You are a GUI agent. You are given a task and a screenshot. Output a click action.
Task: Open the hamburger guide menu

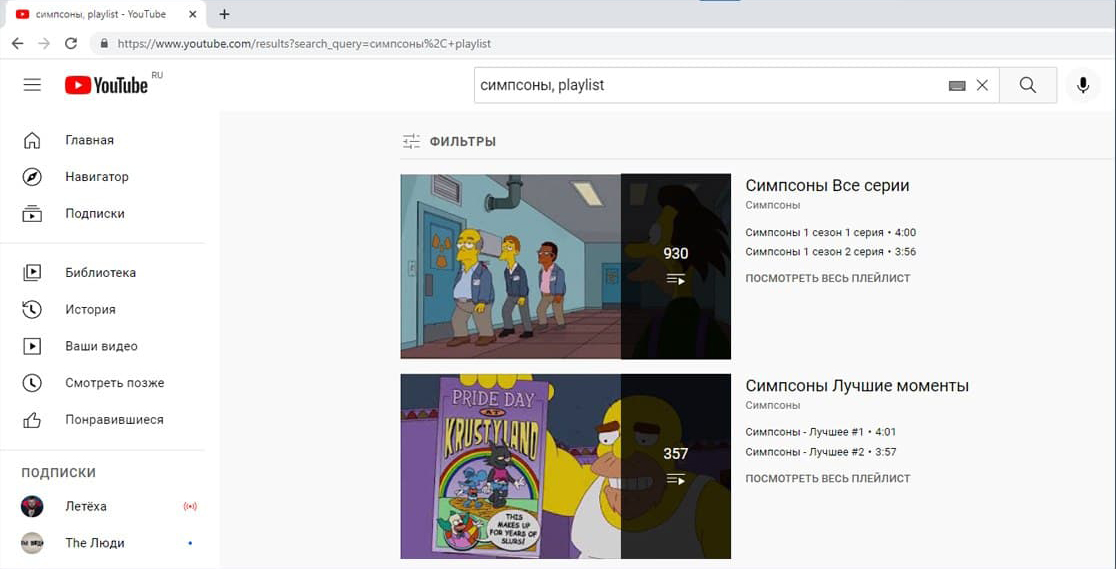[x=32, y=85]
